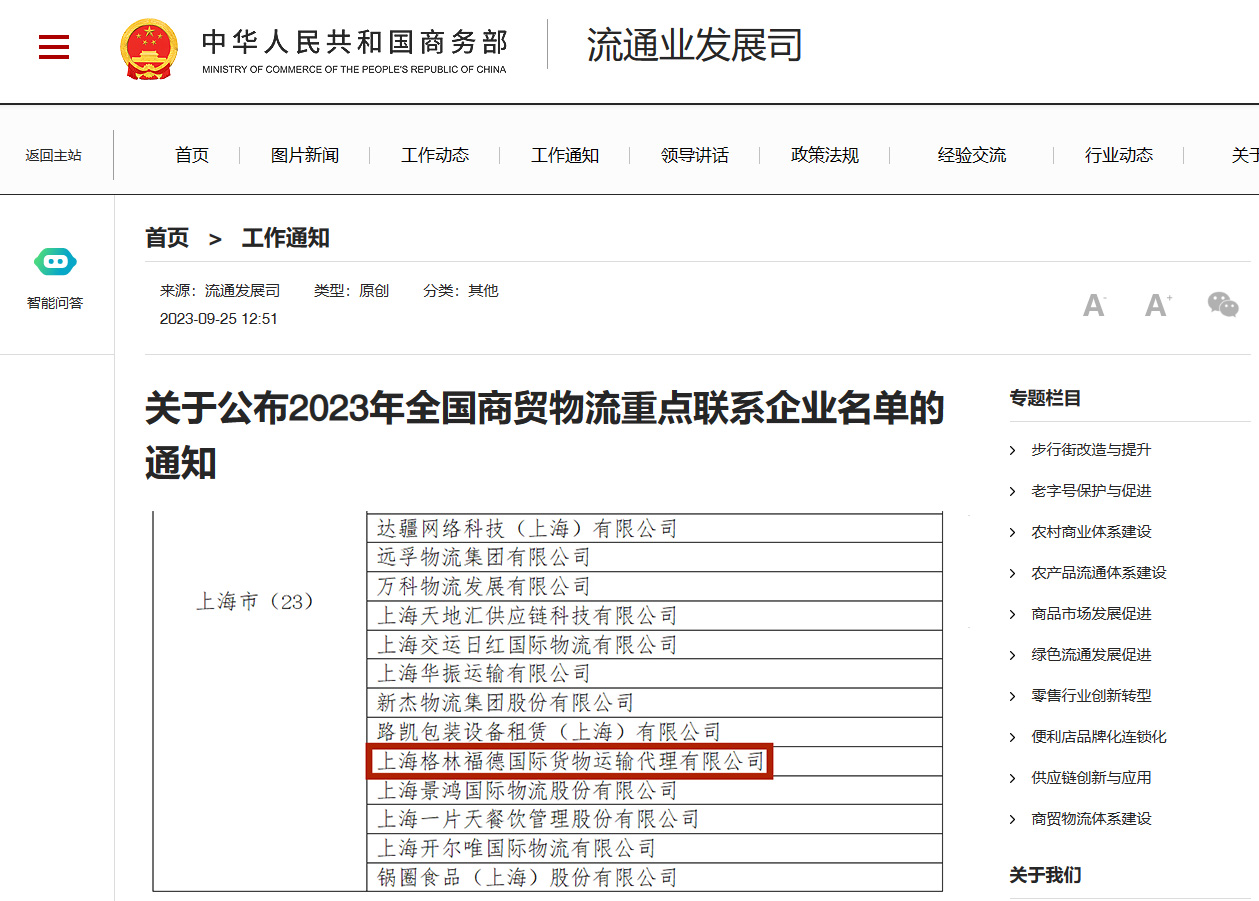Open 零售行业创新转型 topic link
Screen dimensions: 1259x901
click(1091, 696)
